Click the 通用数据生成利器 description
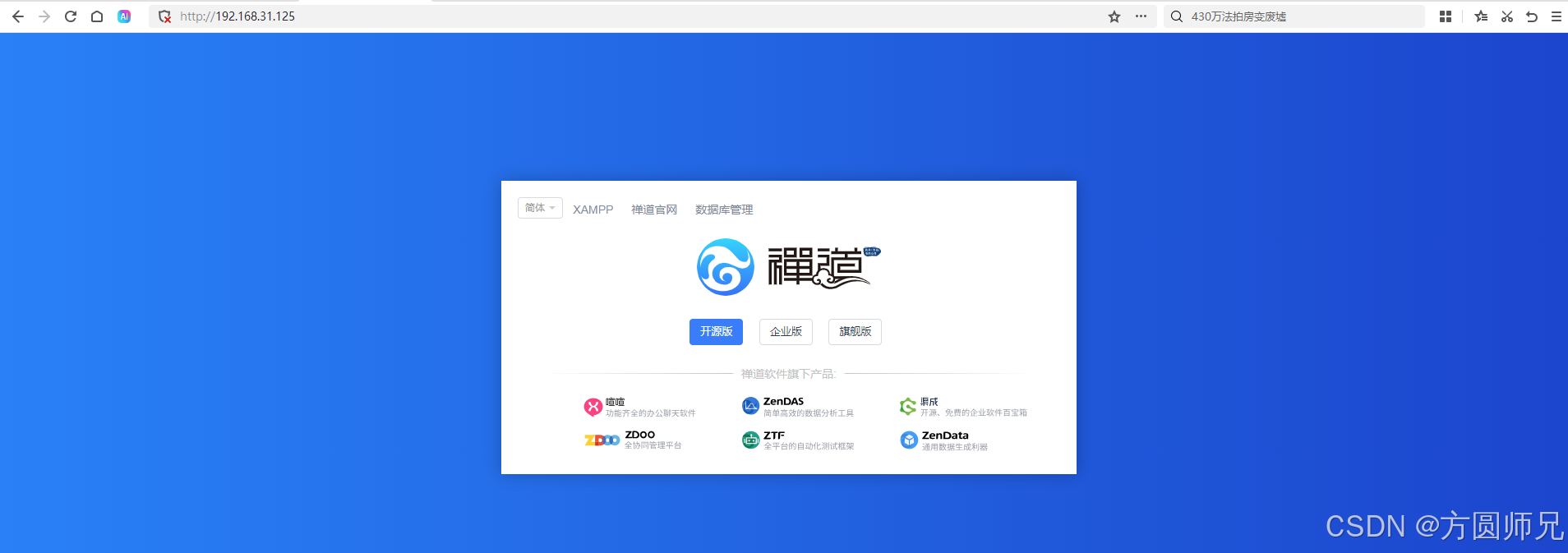Screen dimensions: 1568x553 [955, 447]
